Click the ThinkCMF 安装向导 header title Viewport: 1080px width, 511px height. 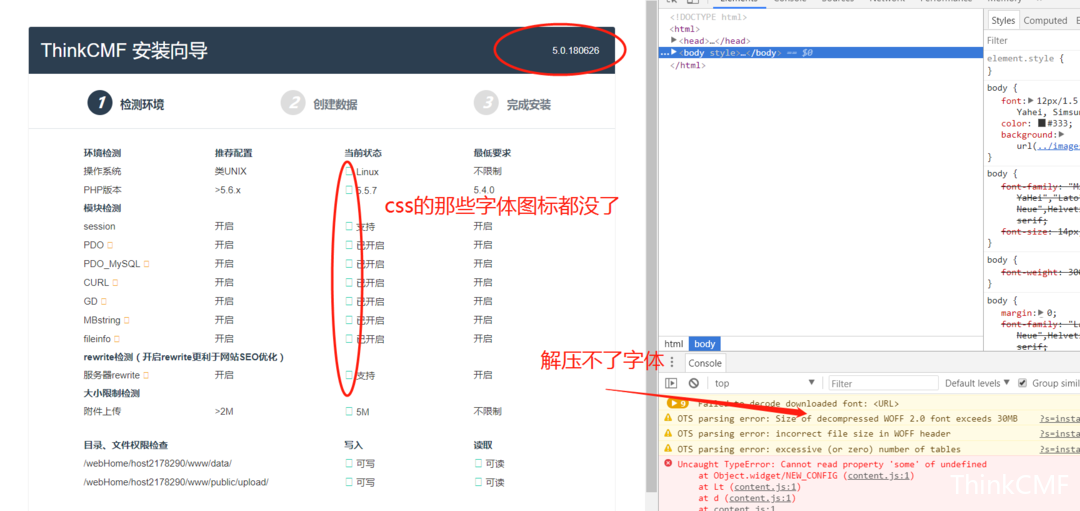124,50
